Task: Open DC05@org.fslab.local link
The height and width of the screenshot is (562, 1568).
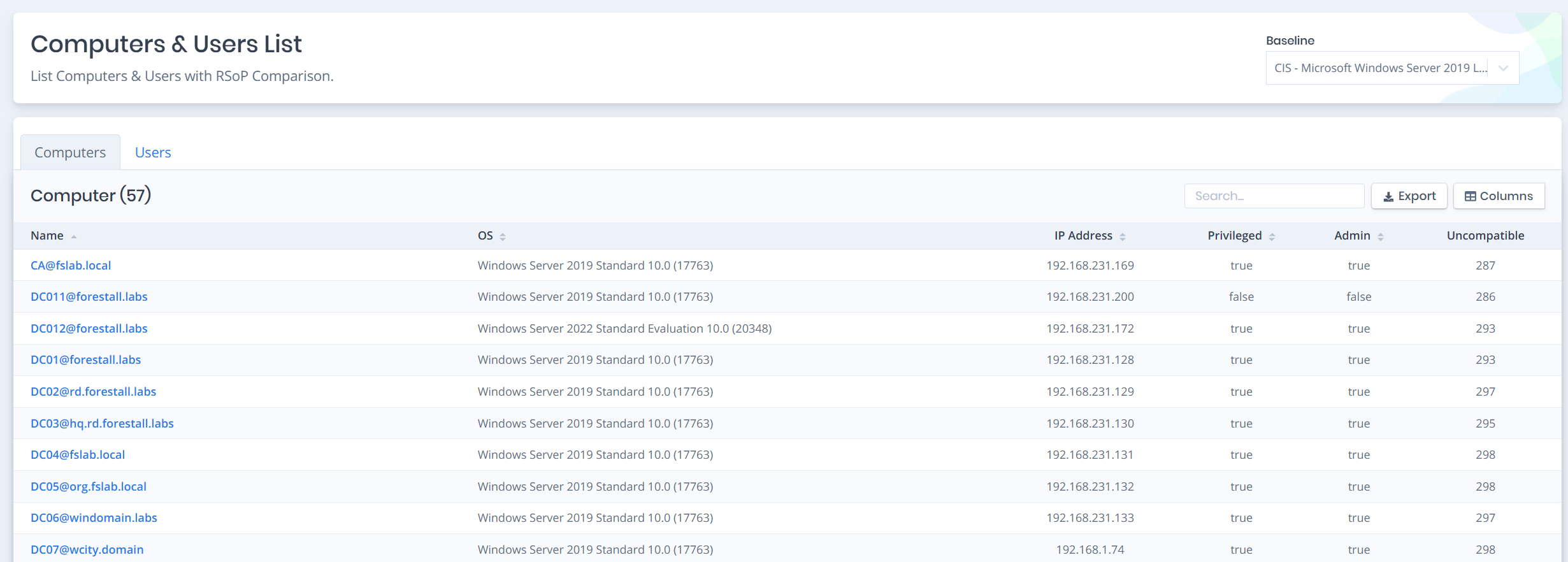Action: (89, 486)
